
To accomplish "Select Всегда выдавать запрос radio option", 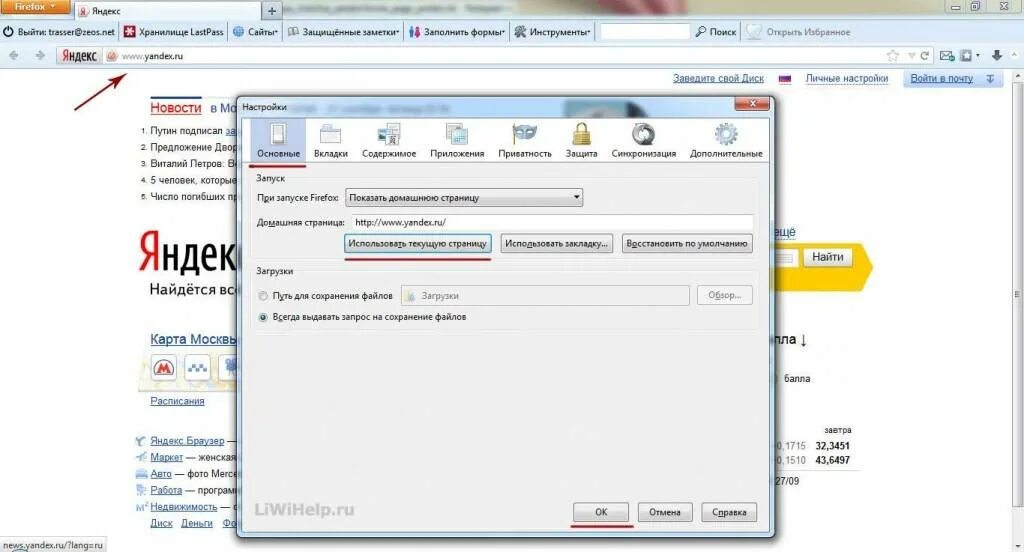I will [263, 317].
